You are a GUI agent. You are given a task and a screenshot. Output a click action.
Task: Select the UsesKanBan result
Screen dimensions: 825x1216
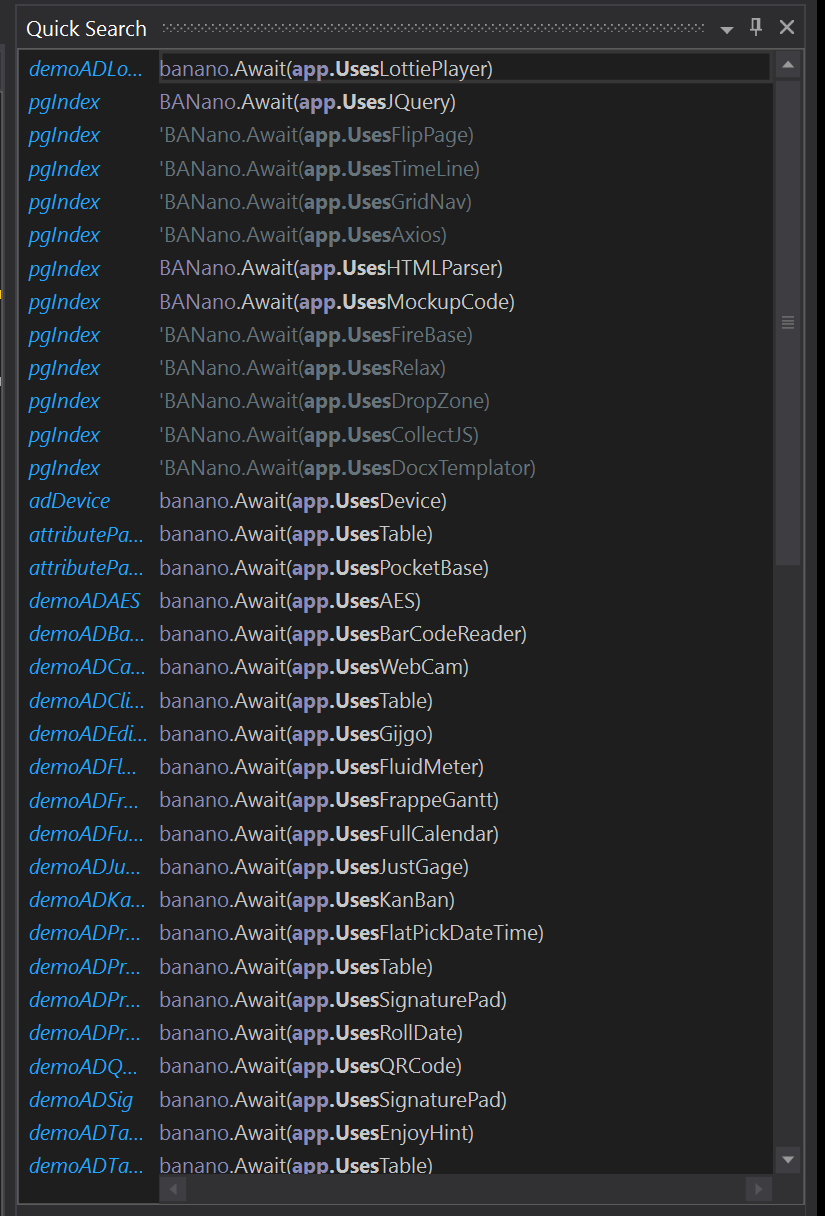point(307,900)
